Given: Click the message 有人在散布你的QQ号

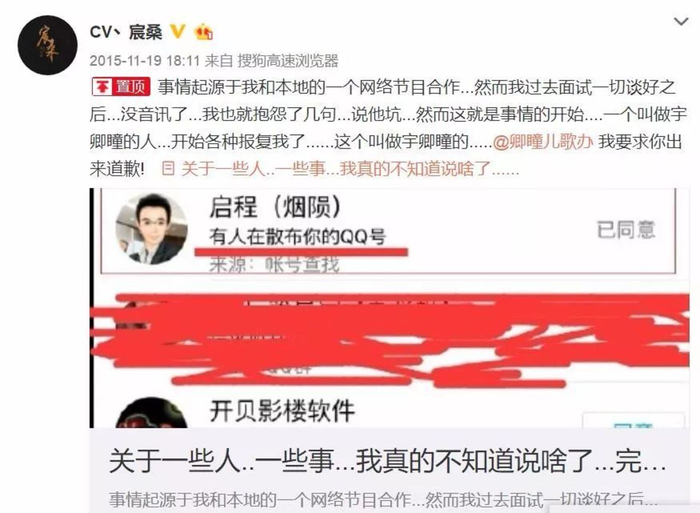Looking at the screenshot, I should pyautogui.click(x=297, y=236).
